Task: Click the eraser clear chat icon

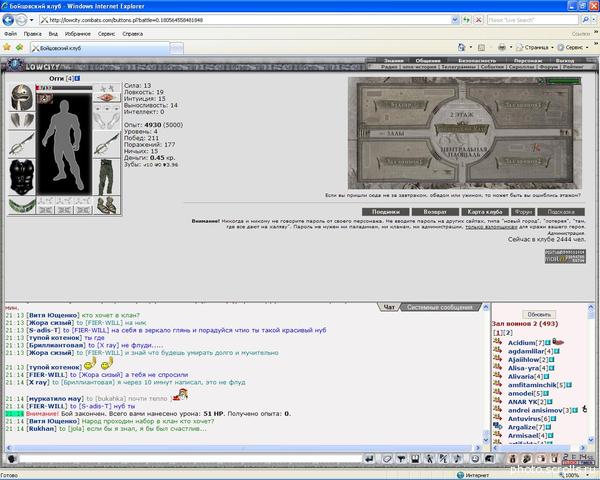Action: coord(387,459)
